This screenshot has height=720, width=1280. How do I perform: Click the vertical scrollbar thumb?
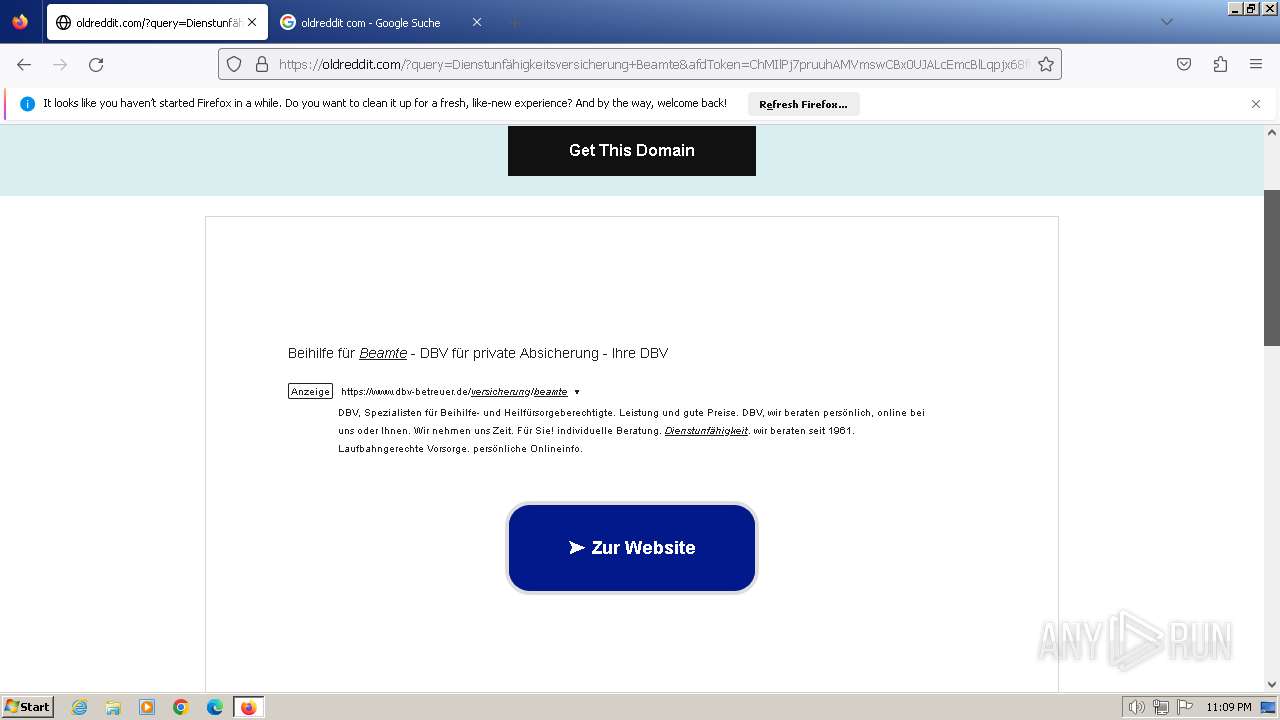1272,268
